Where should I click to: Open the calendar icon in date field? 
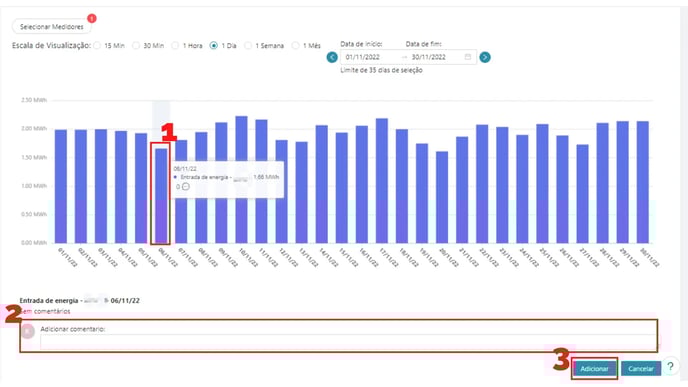[468, 57]
